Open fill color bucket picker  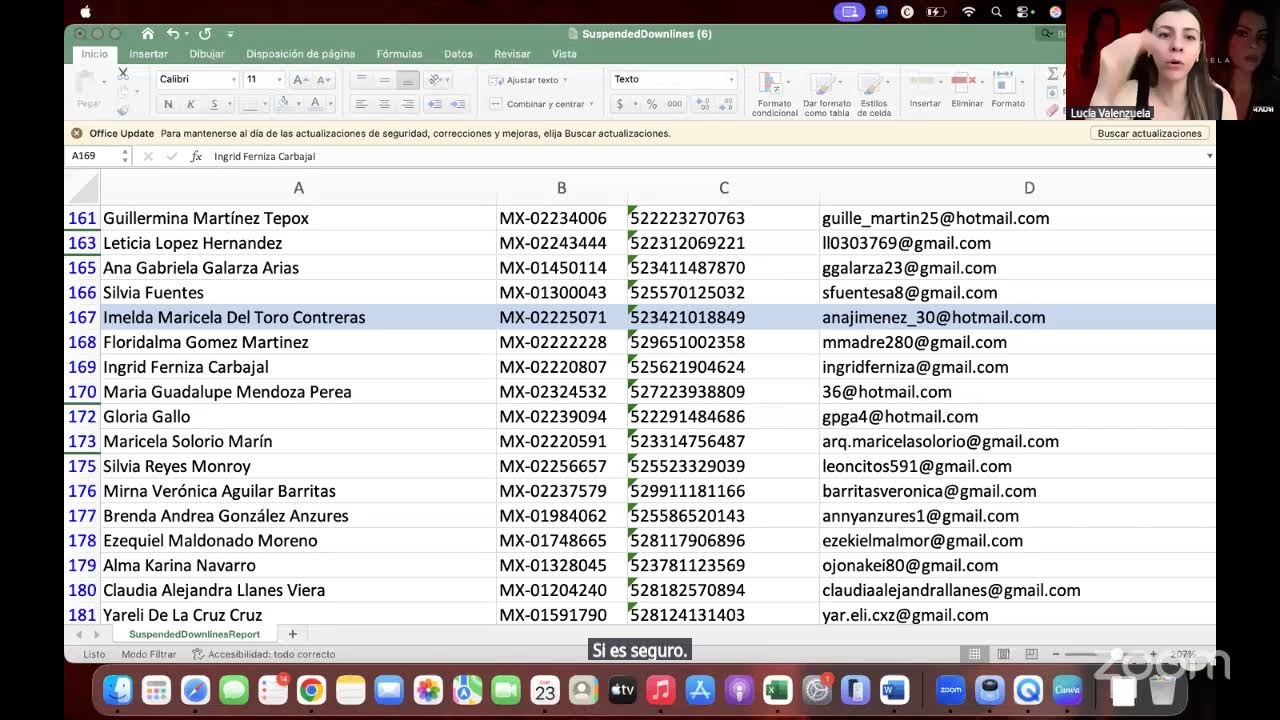point(284,104)
